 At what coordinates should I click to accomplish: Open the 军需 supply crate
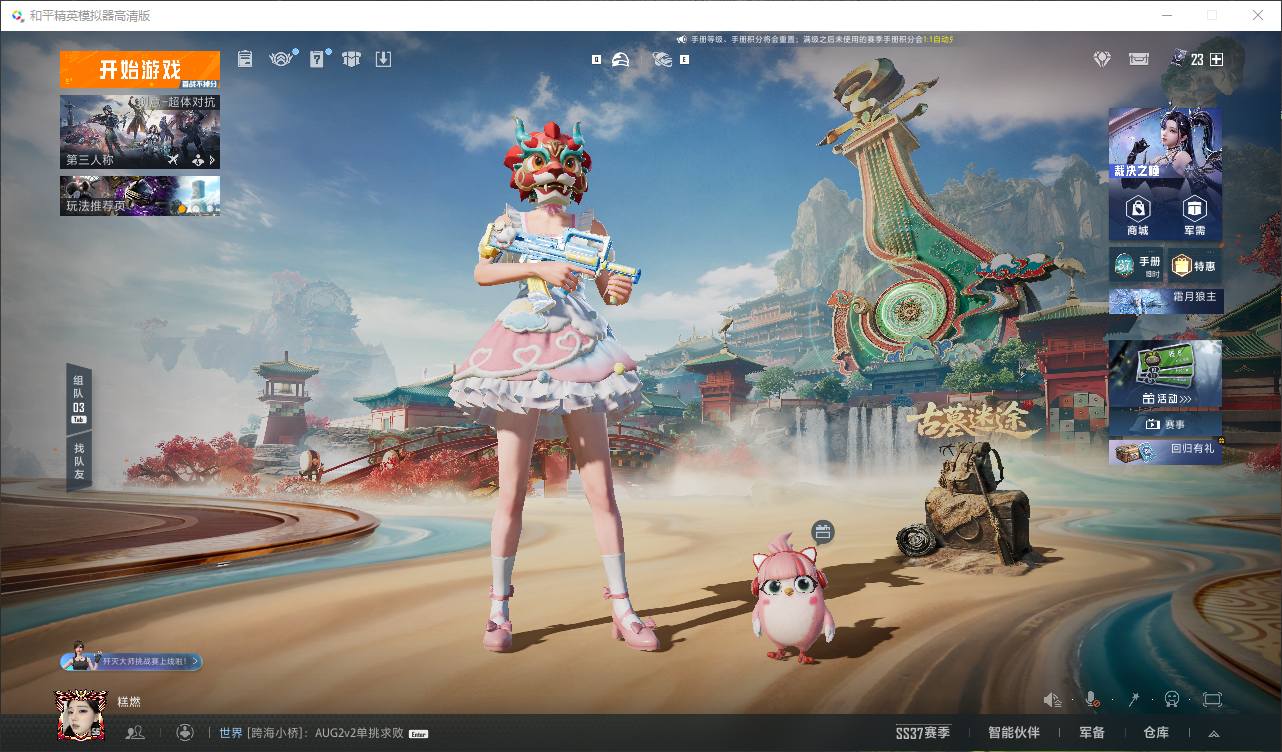[1194, 214]
